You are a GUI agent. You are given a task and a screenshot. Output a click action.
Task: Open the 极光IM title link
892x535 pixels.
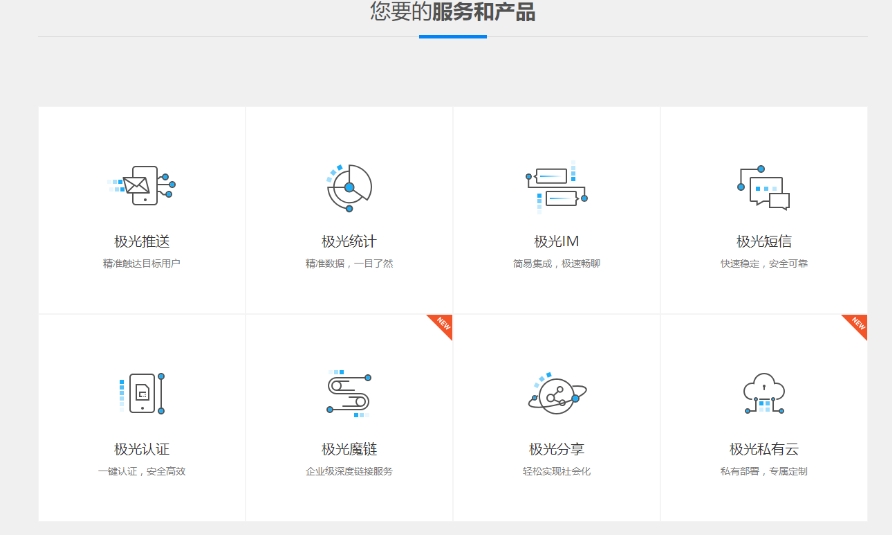point(556,241)
